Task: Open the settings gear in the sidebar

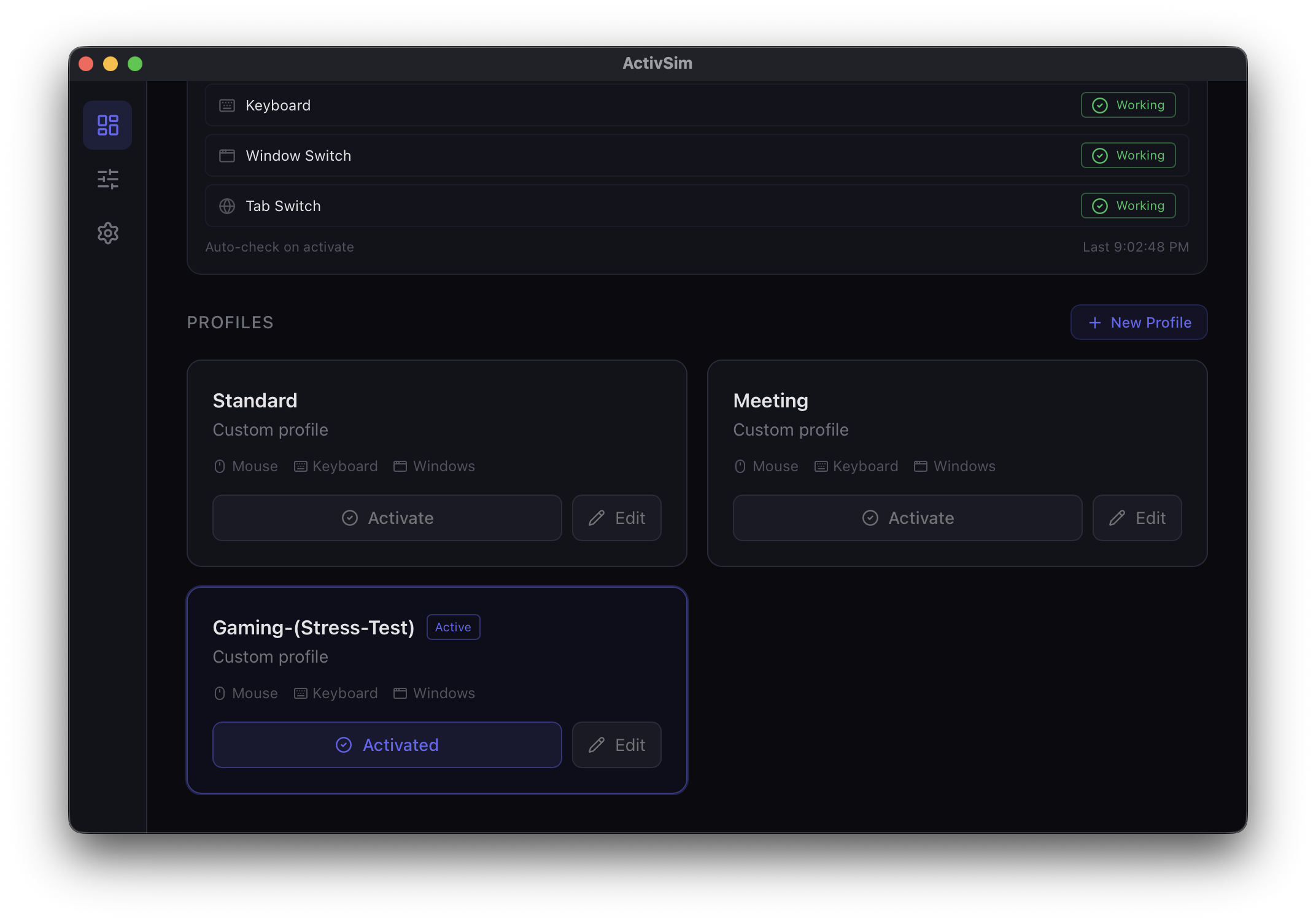Action: point(107,233)
